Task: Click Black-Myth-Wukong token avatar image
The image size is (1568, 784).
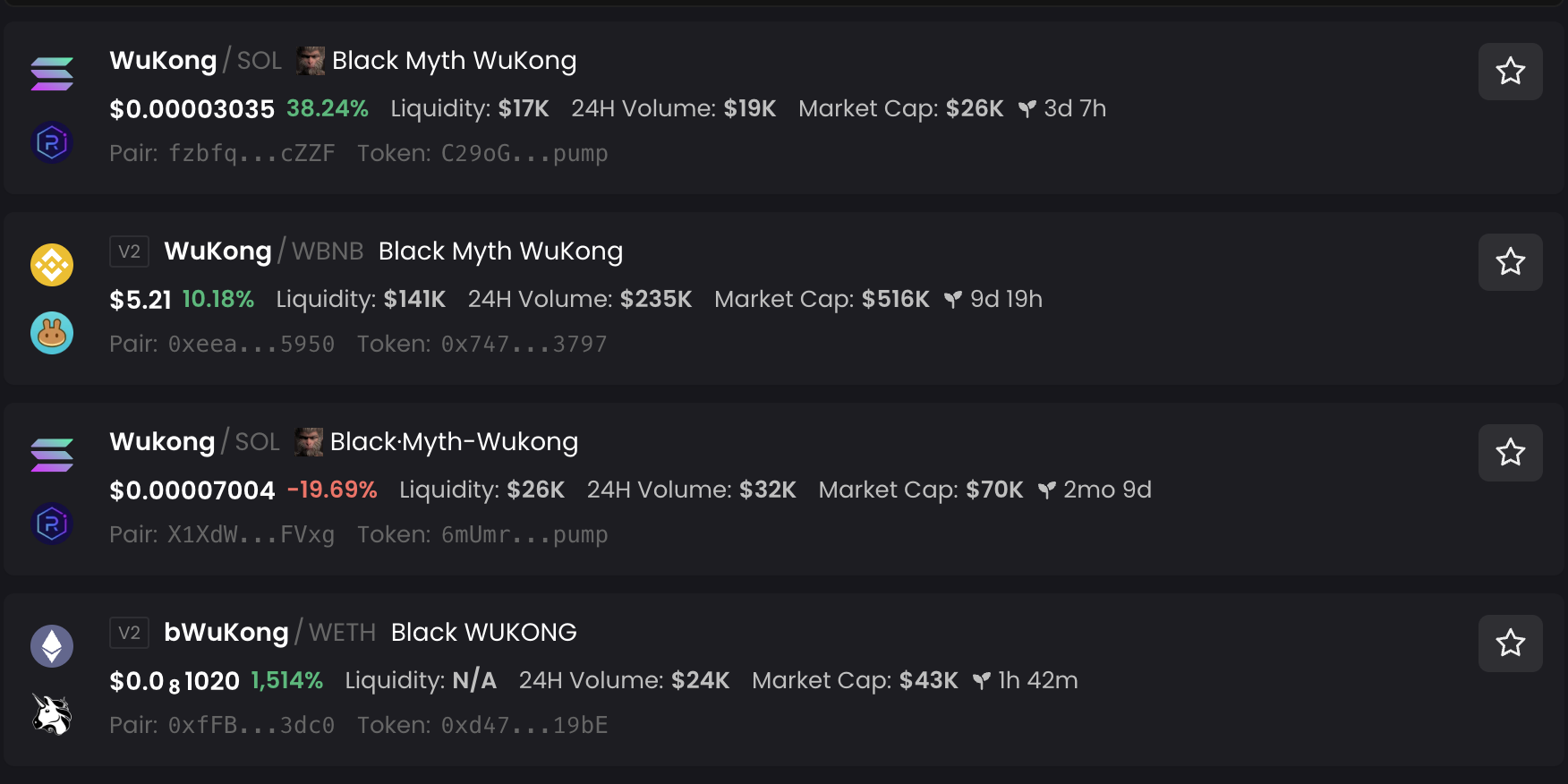Action: (x=309, y=442)
